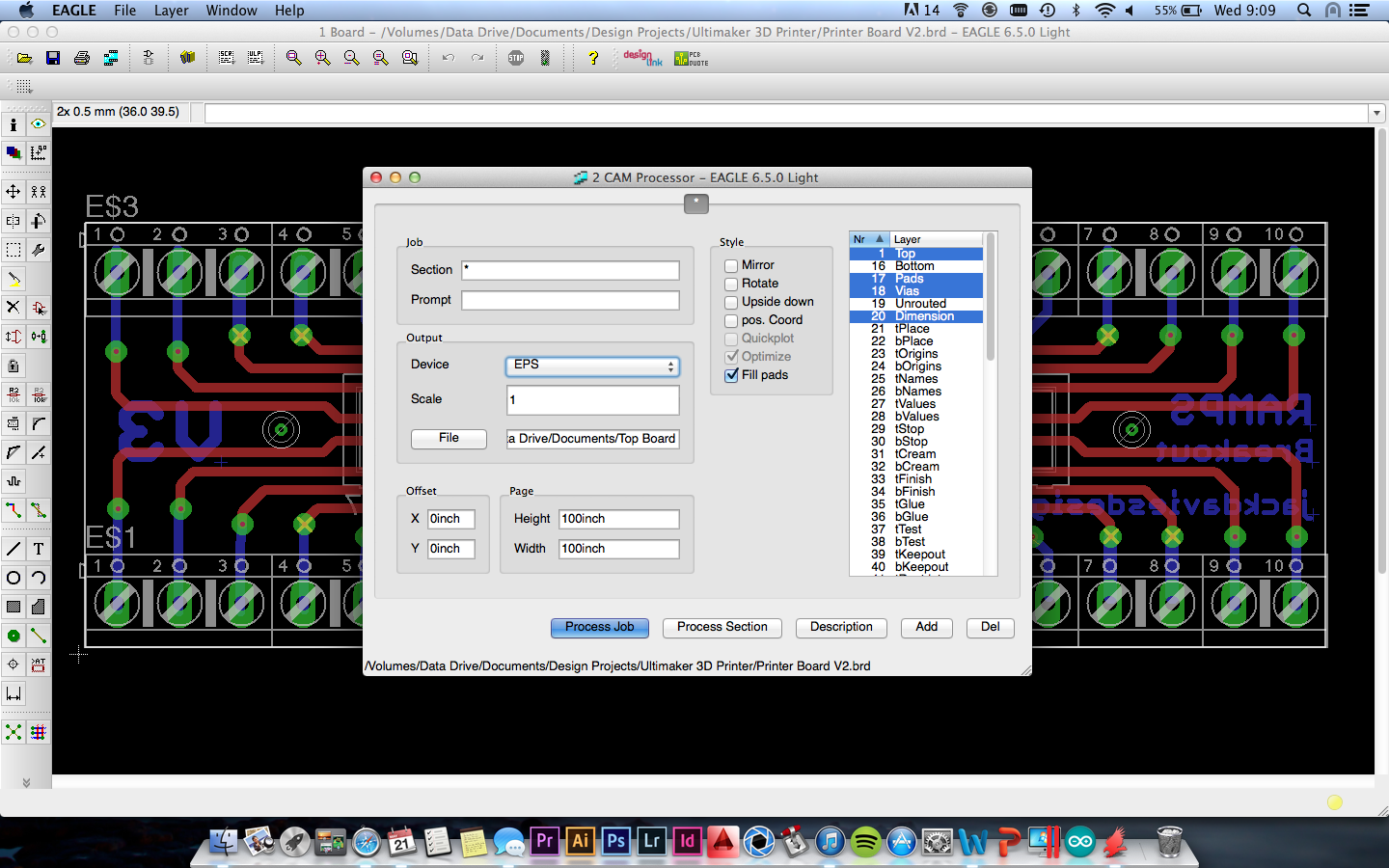Select the Text tool (T icon)
This screenshot has width=1389, height=868.
(39, 549)
